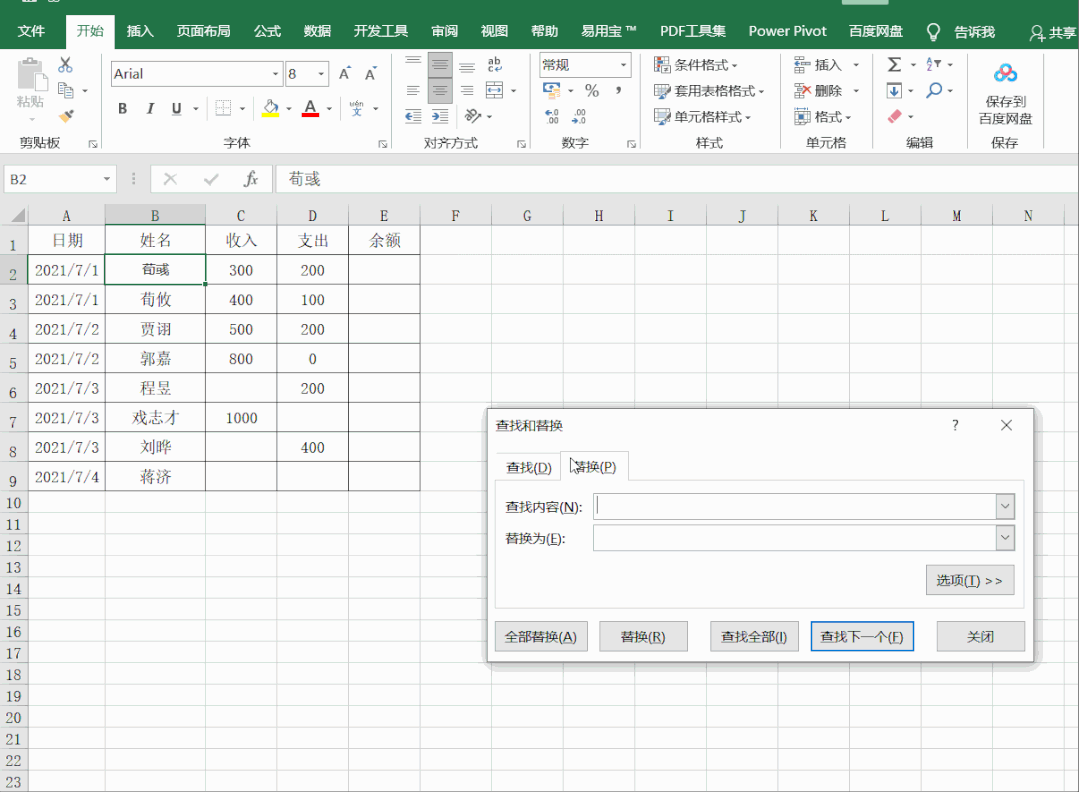Click the percent style icon
Image resolution: width=1079 pixels, height=792 pixels.
592,91
